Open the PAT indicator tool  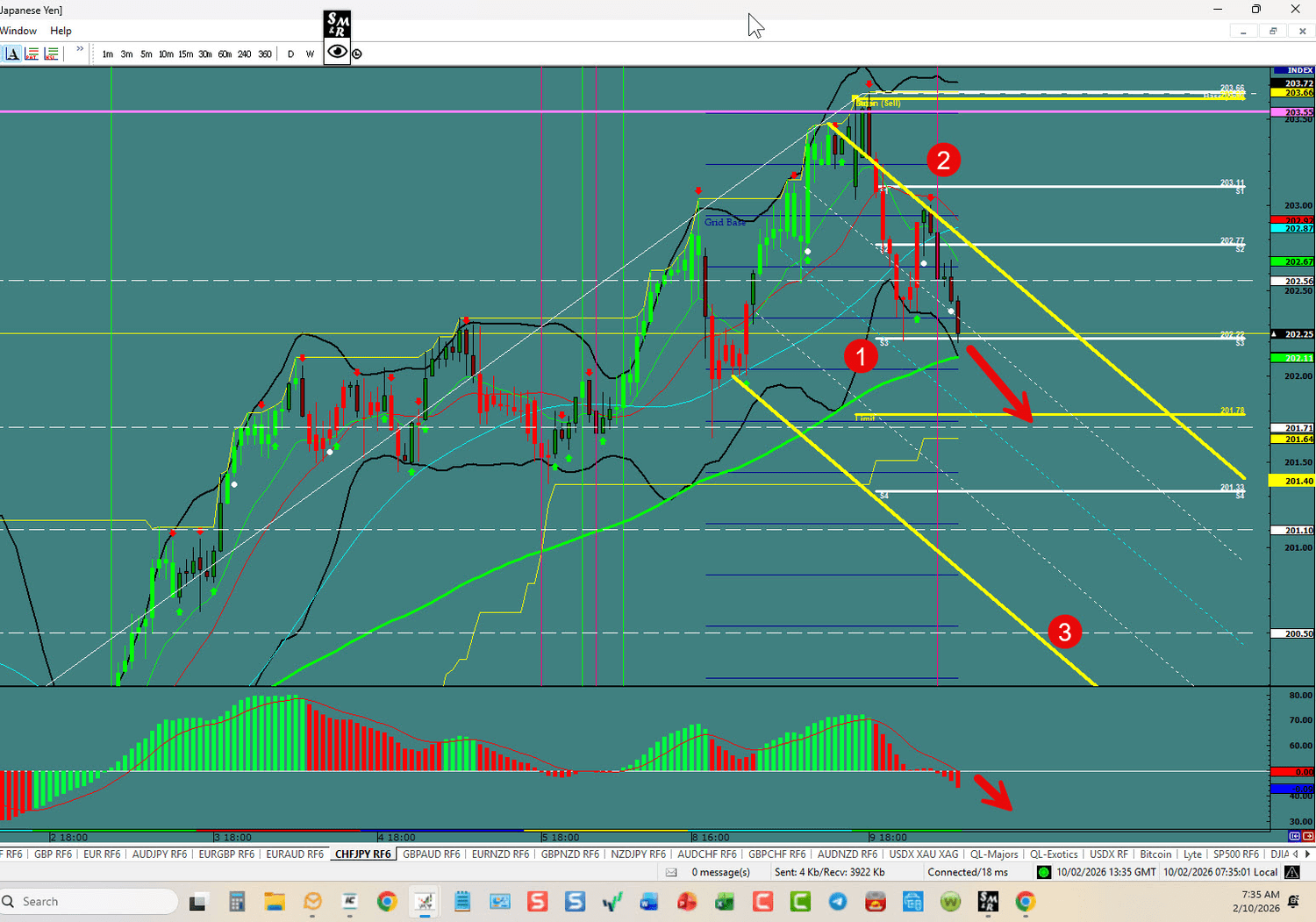coord(32,54)
